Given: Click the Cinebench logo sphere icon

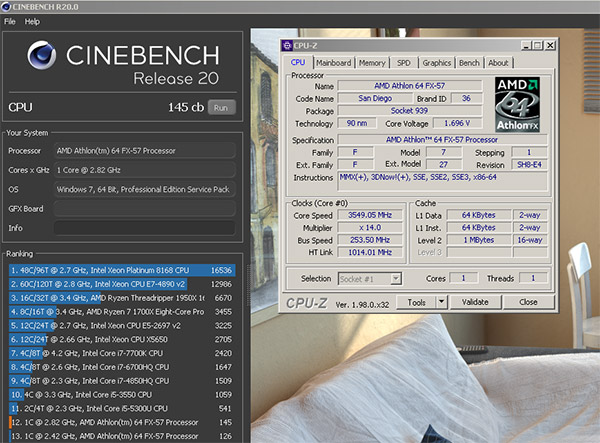Looking at the screenshot, I should (x=42, y=55).
